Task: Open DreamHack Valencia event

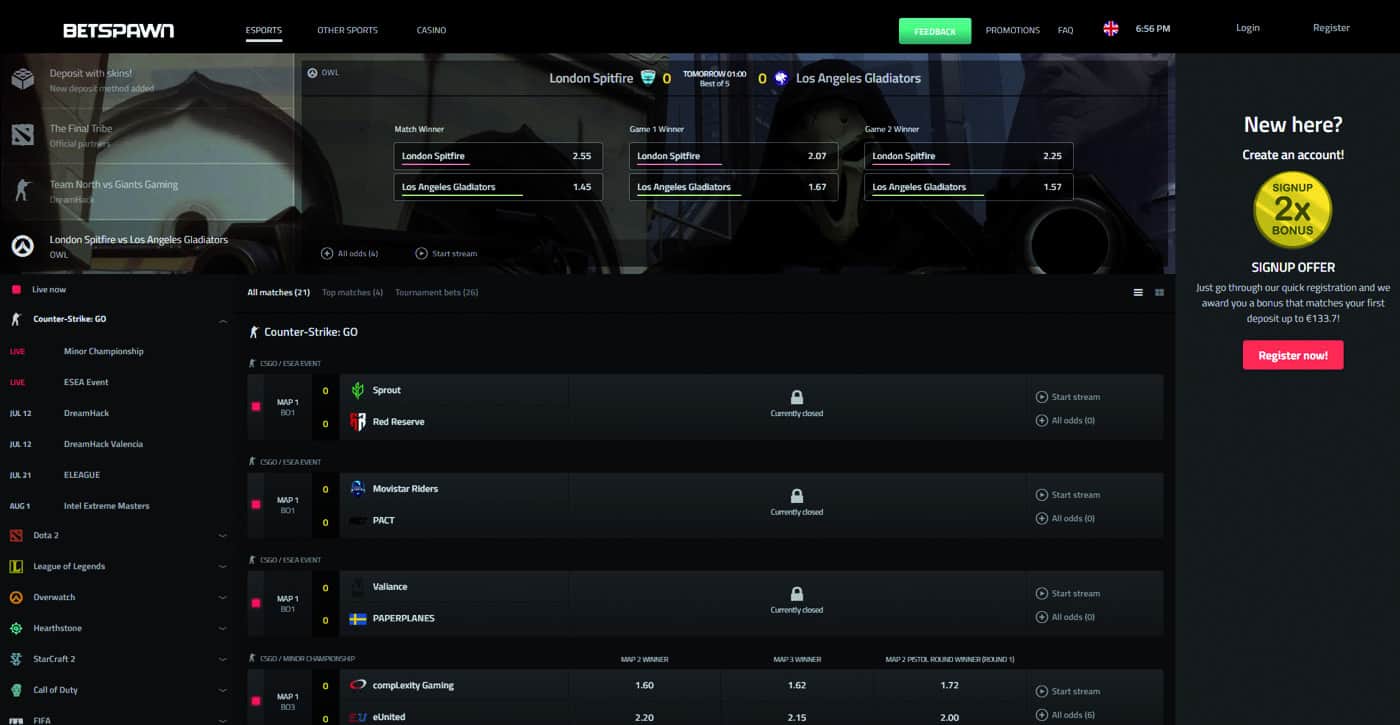Action: [103, 445]
